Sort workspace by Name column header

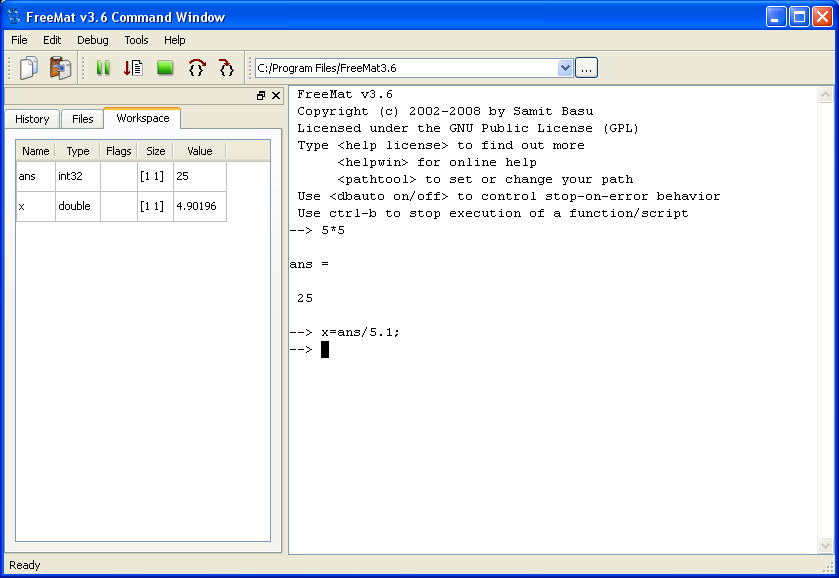tap(36, 151)
